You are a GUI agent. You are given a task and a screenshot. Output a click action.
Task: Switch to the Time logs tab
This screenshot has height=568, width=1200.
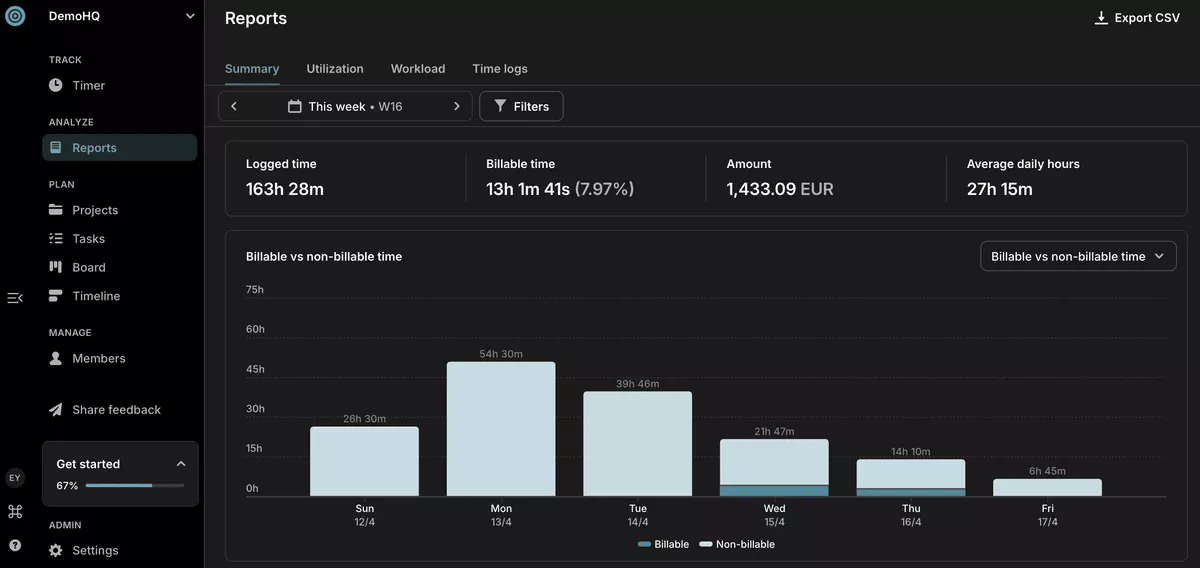500,69
